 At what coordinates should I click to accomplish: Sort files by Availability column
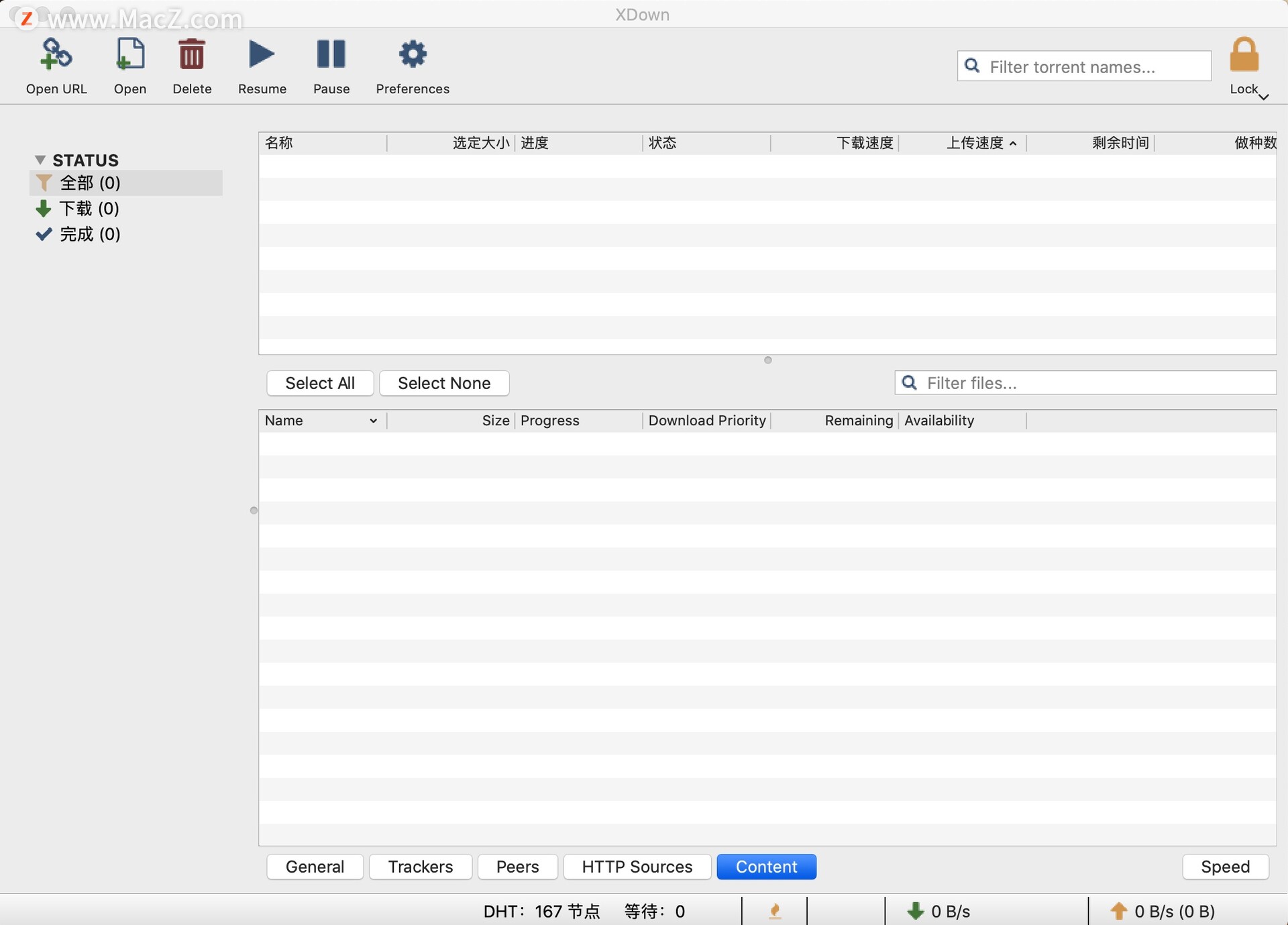[x=962, y=421]
